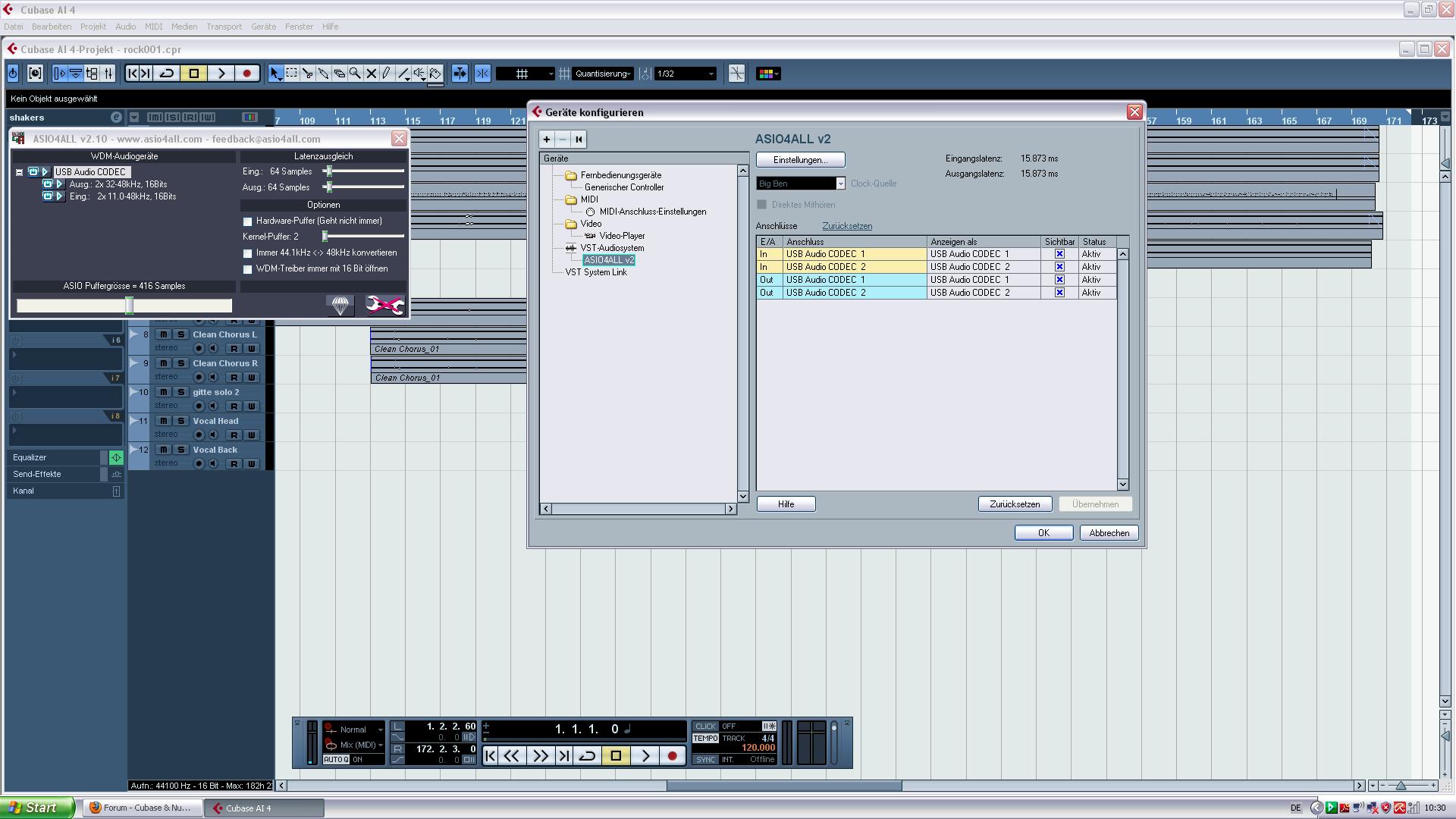Enable Hardware-Puffer checkbox
The height and width of the screenshot is (819, 1456).
coord(247,221)
